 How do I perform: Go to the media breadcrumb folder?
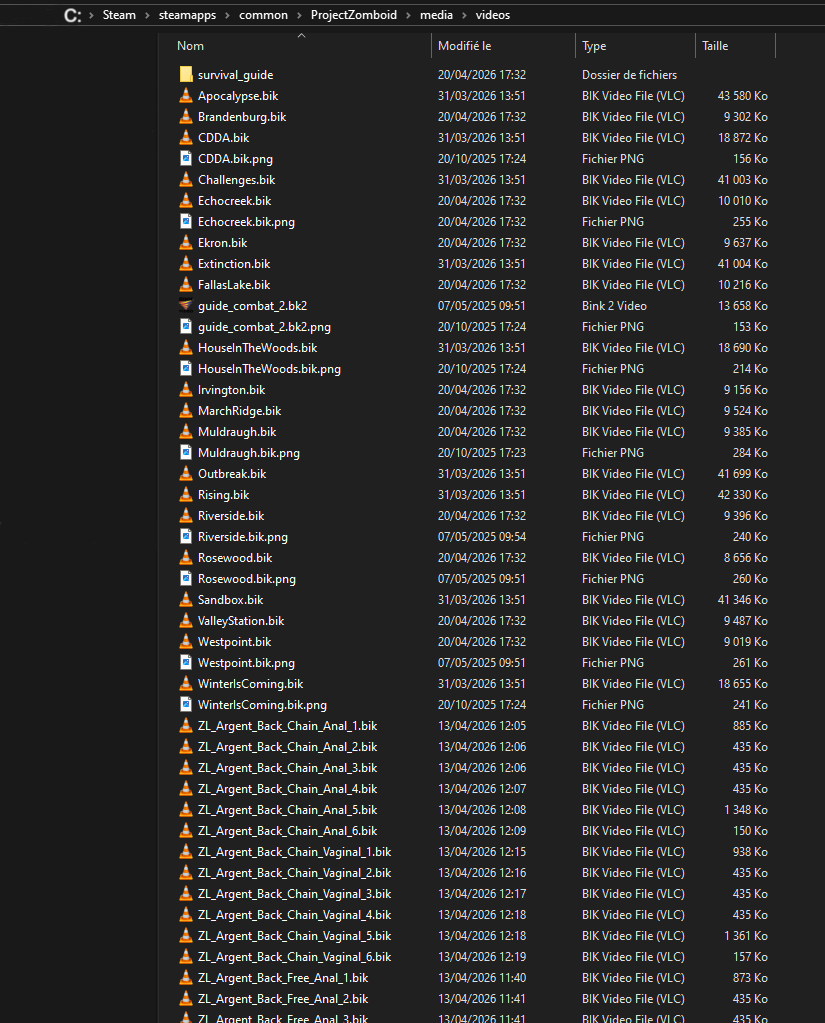[436, 15]
